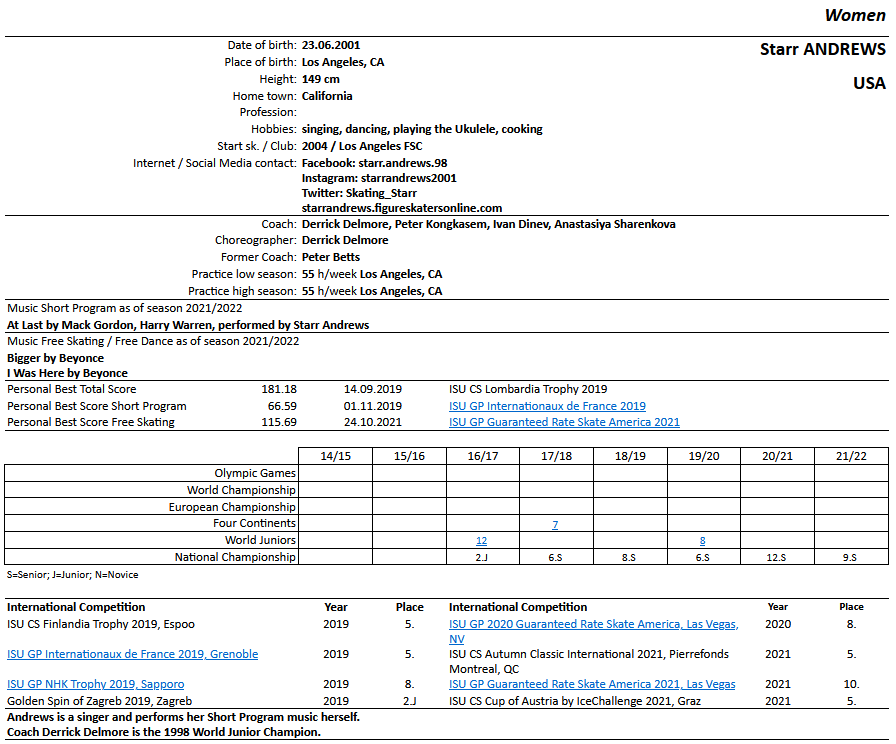Select 'I Was Here by Beyonce' music line
Screen dimensions: 896x744
pyautogui.click(x=67, y=373)
